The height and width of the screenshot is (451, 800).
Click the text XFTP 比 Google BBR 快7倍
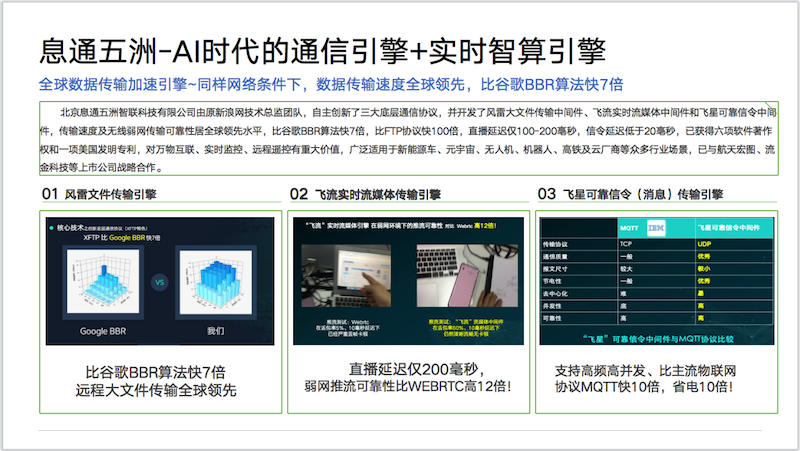(x=121, y=238)
